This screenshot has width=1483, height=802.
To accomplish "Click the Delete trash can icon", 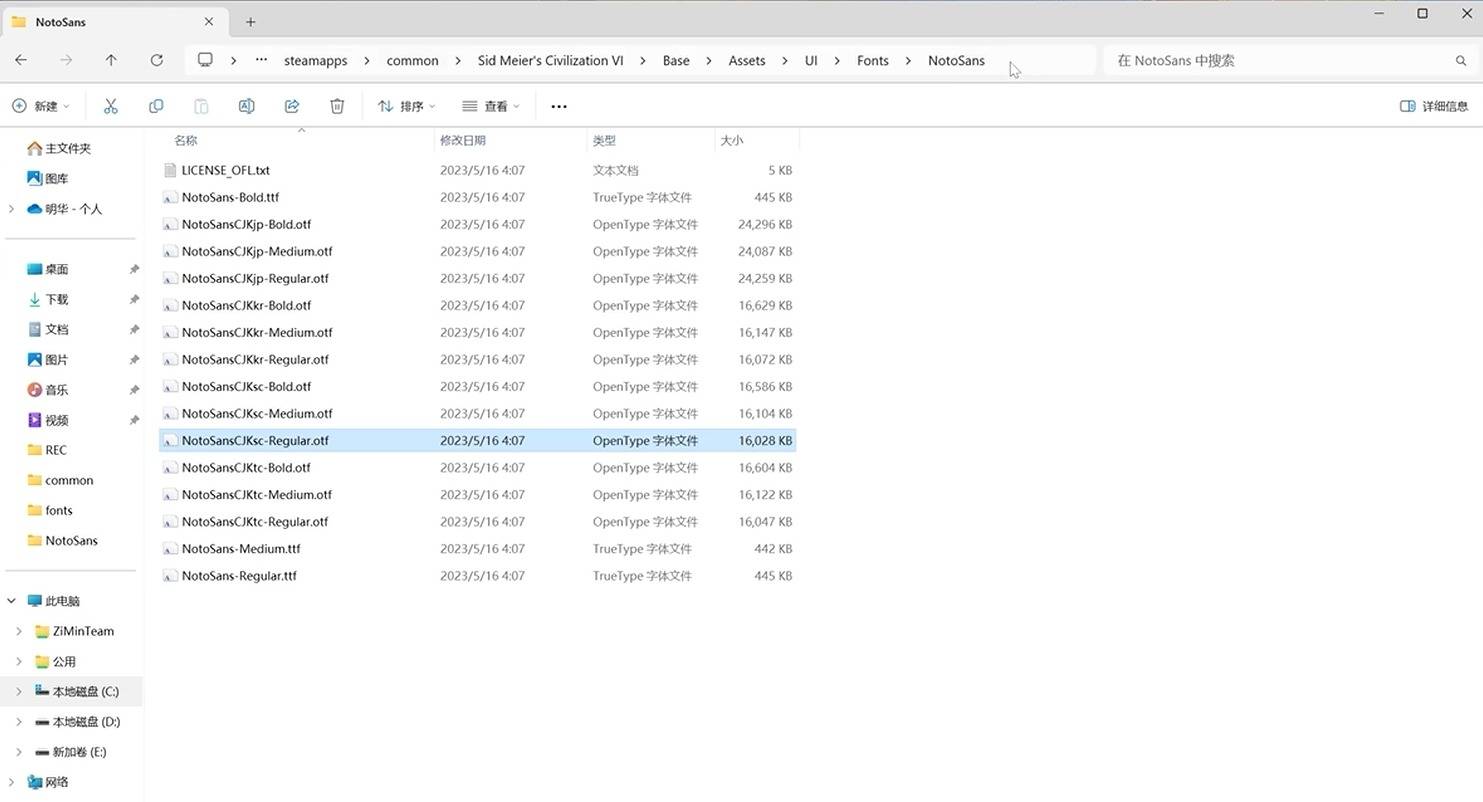I will click(337, 106).
